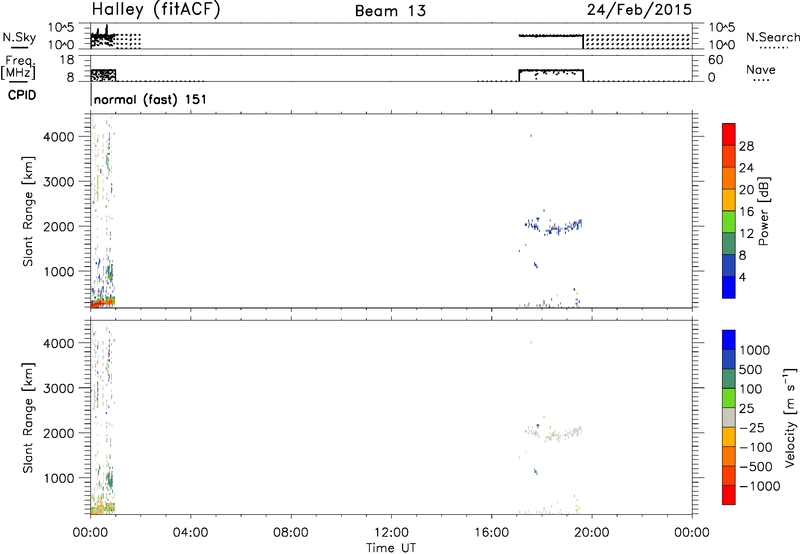The image size is (800, 554).
Task: Click the light green 12-16 dB Power segment
Action: [x=729, y=221]
